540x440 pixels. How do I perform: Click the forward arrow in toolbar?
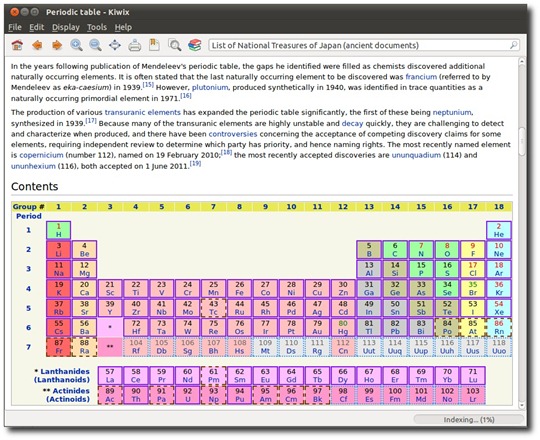point(56,45)
